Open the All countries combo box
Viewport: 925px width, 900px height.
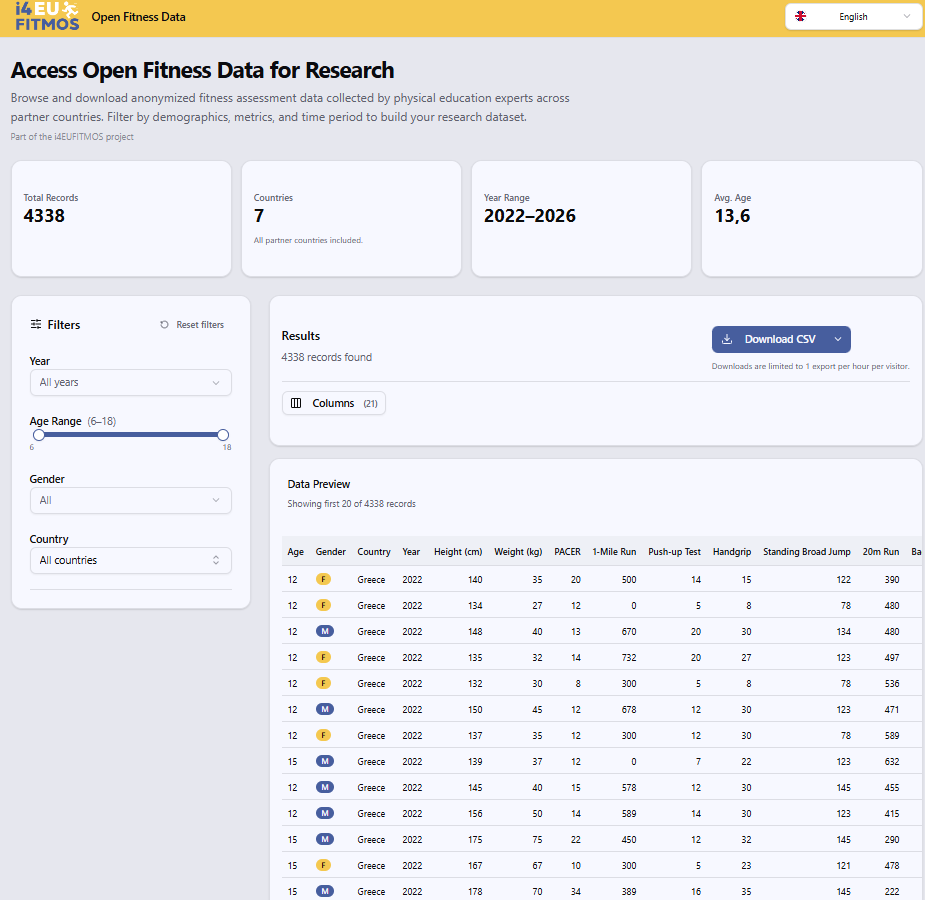click(x=130, y=560)
